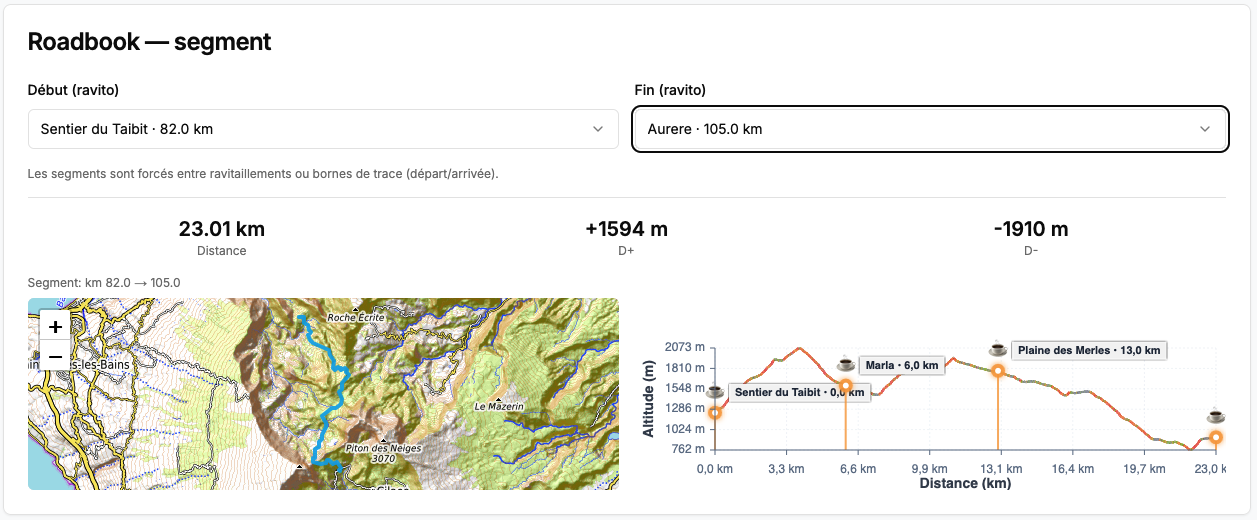Select the Marla orange marker on elevation profile
Viewport: 1257px width, 520px height.
tap(845, 386)
